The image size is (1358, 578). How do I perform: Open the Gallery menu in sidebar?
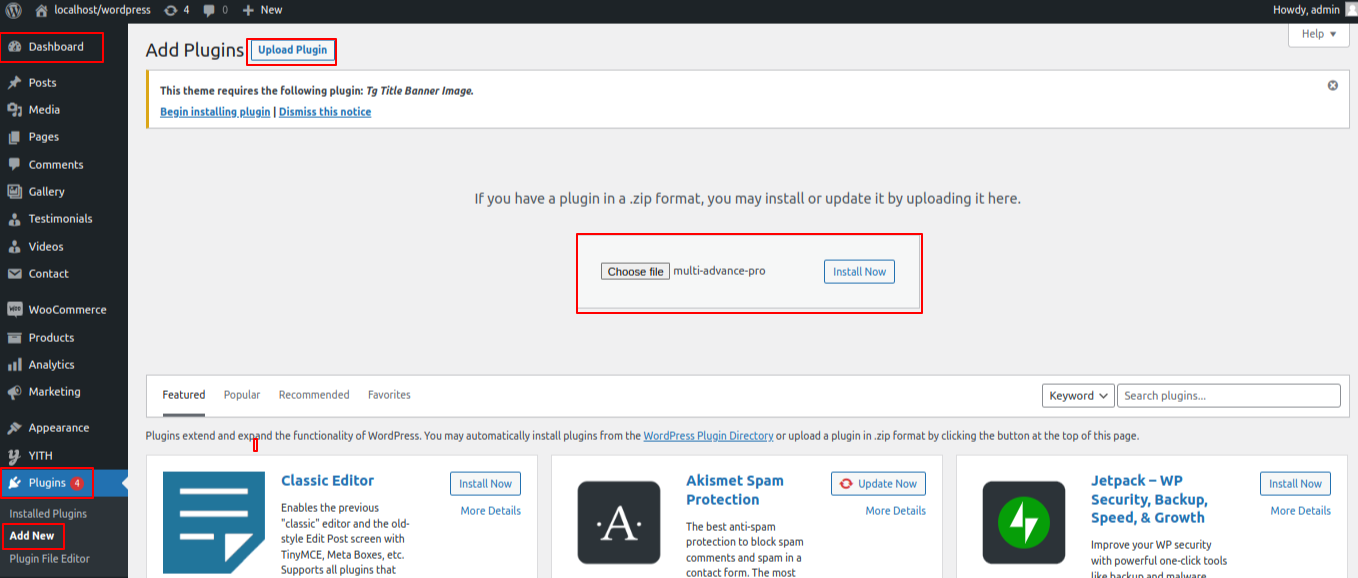tap(46, 192)
